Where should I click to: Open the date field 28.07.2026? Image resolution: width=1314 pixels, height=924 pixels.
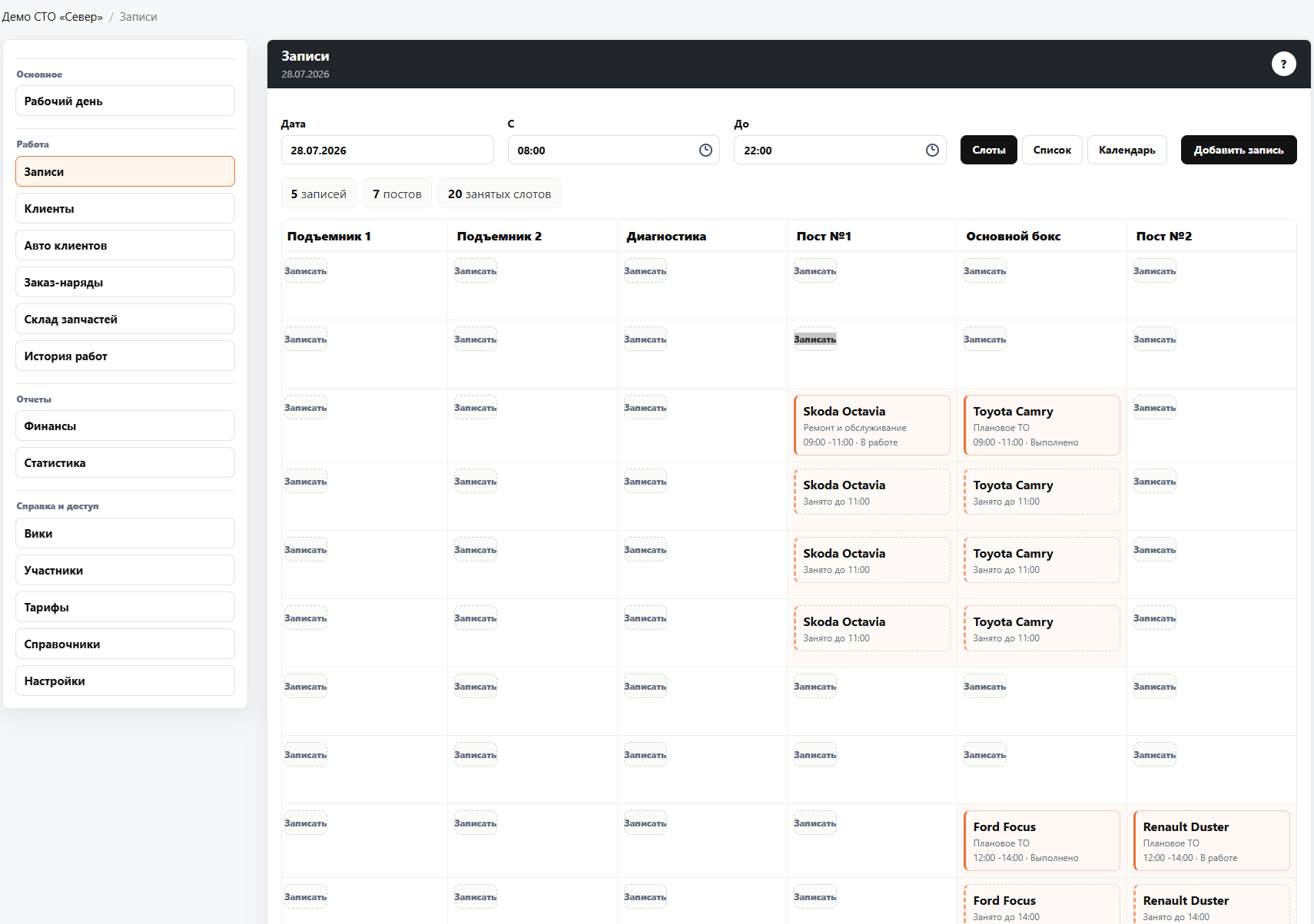[x=387, y=150]
